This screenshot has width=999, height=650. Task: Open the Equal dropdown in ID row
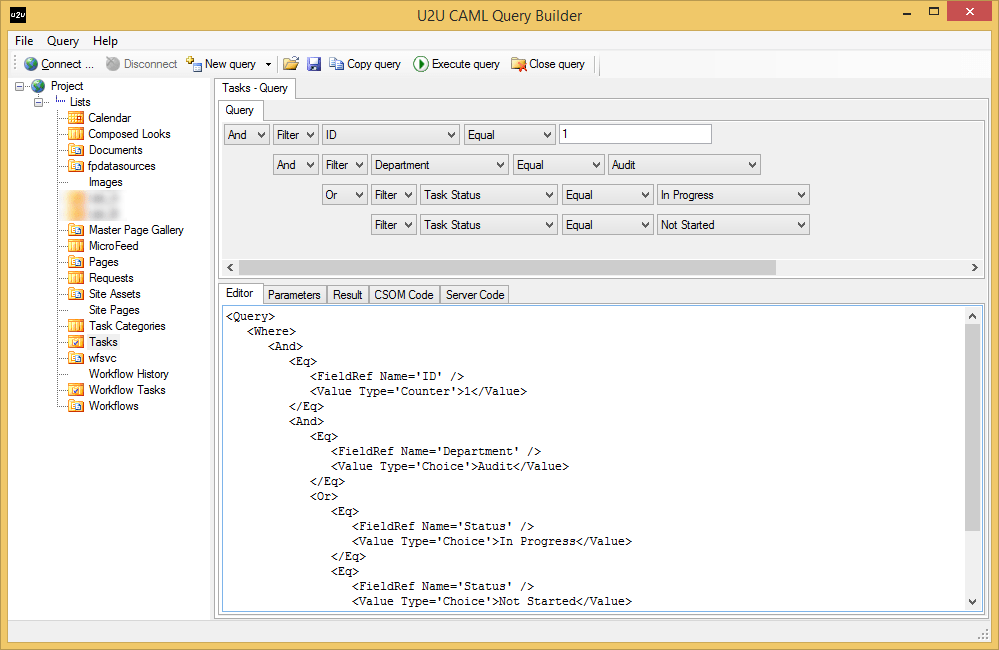coord(510,134)
